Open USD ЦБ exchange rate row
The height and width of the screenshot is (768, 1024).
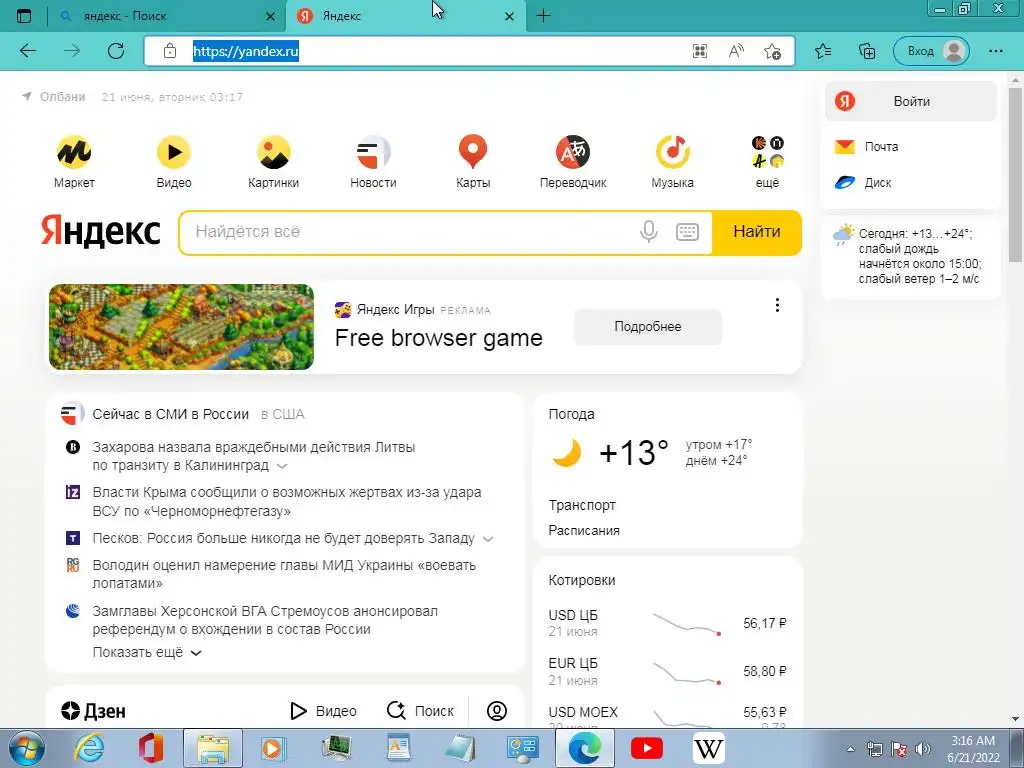pyautogui.click(x=667, y=624)
